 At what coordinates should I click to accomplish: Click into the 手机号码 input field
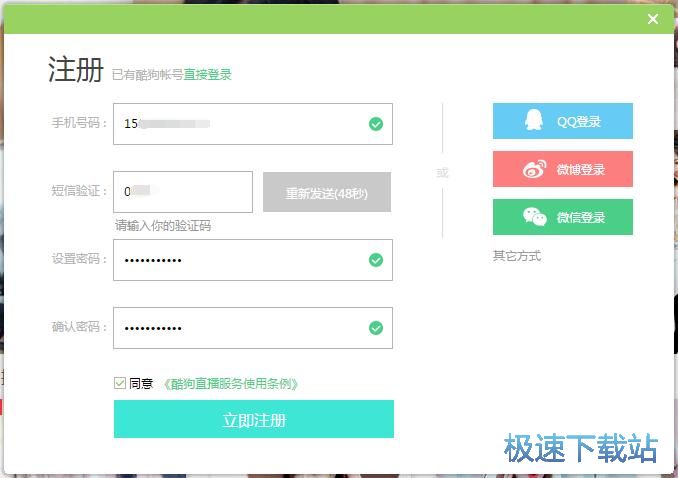pos(253,124)
